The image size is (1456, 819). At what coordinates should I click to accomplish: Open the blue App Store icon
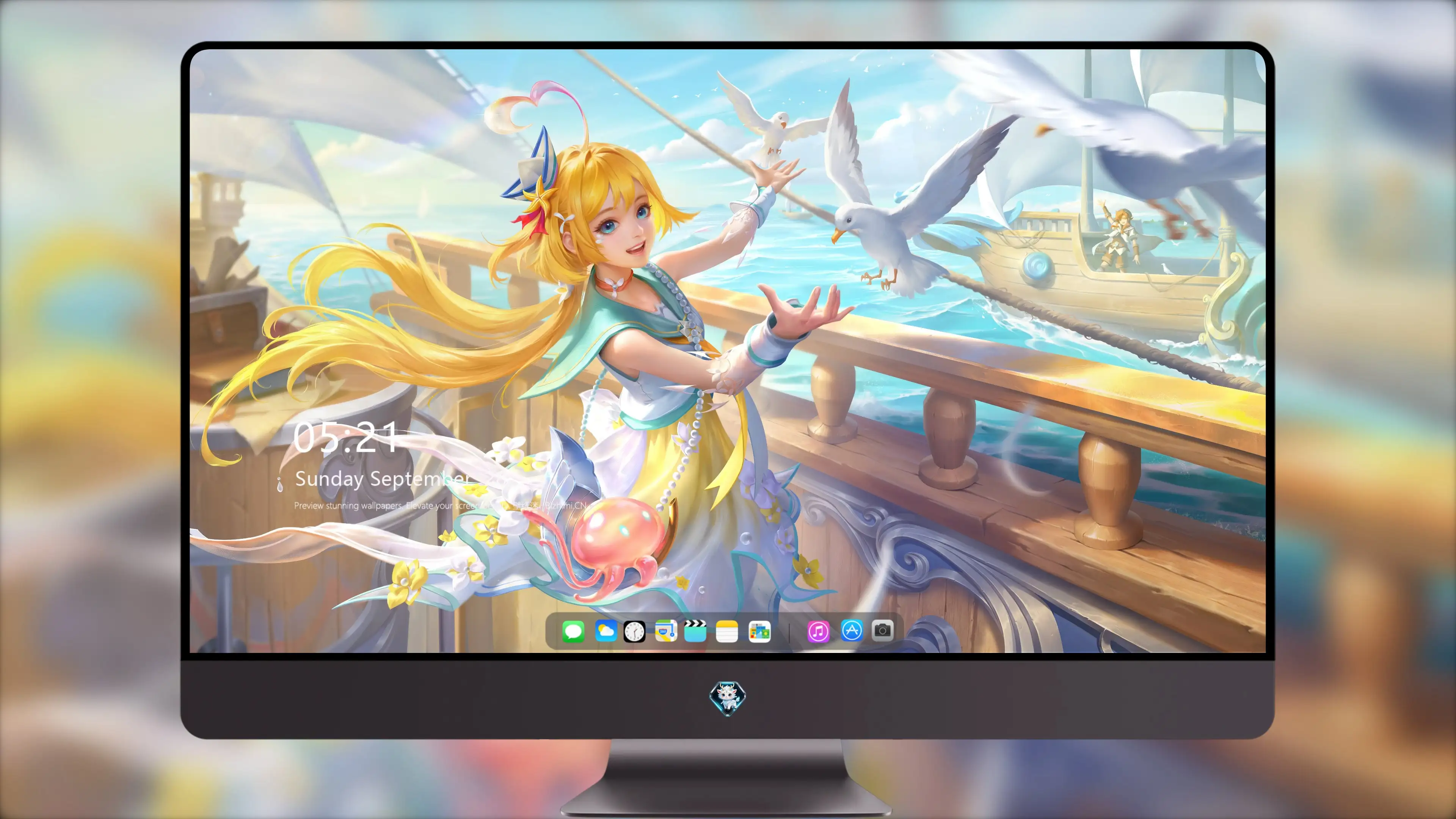tap(851, 630)
